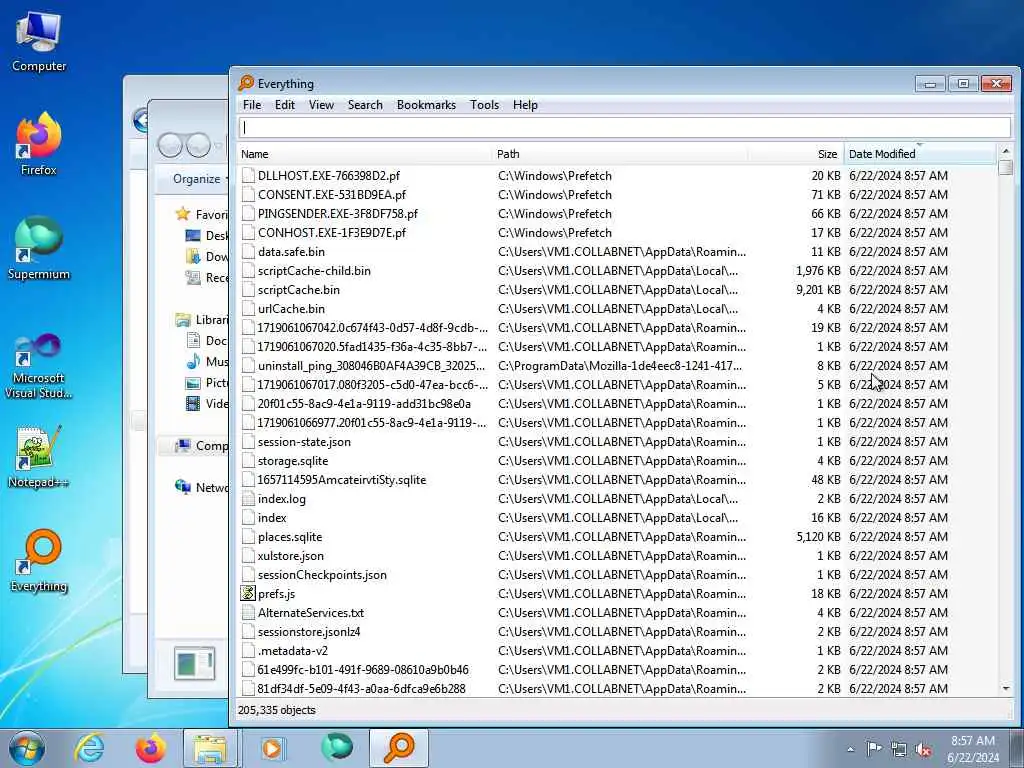
Task: Select places.sqlite file row
Action: coord(594,537)
